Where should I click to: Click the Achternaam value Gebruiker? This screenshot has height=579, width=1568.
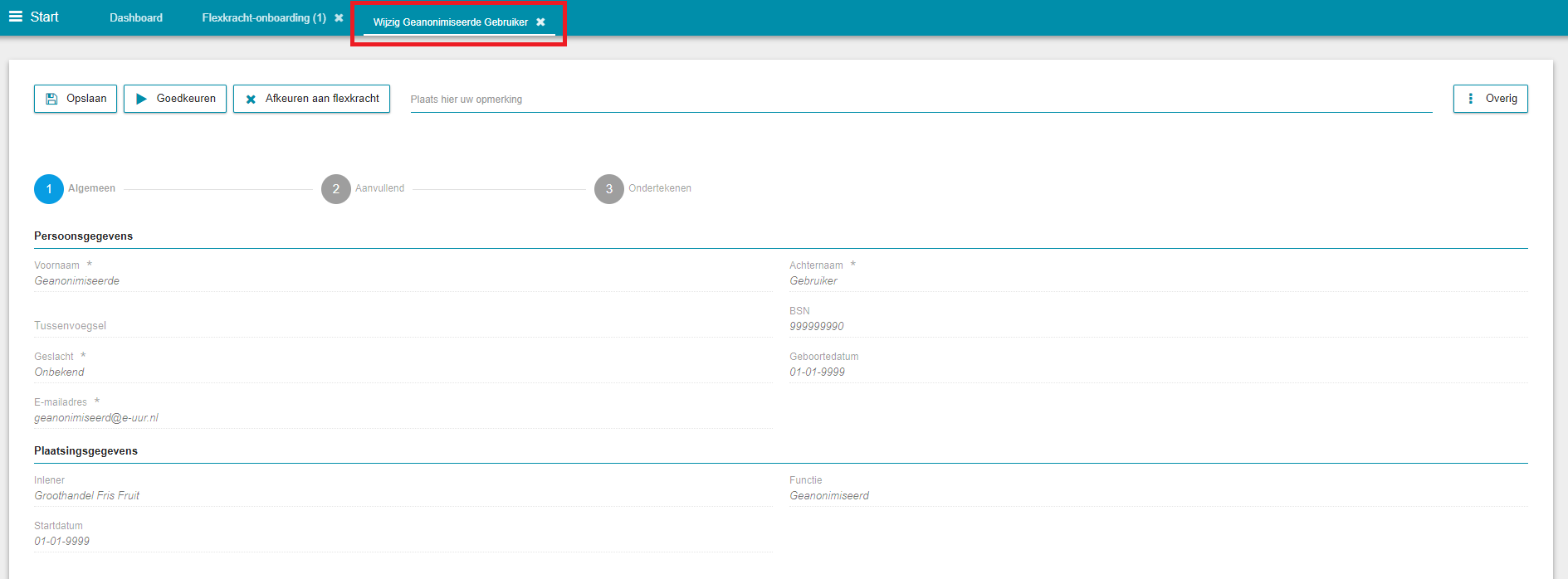point(813,280)
